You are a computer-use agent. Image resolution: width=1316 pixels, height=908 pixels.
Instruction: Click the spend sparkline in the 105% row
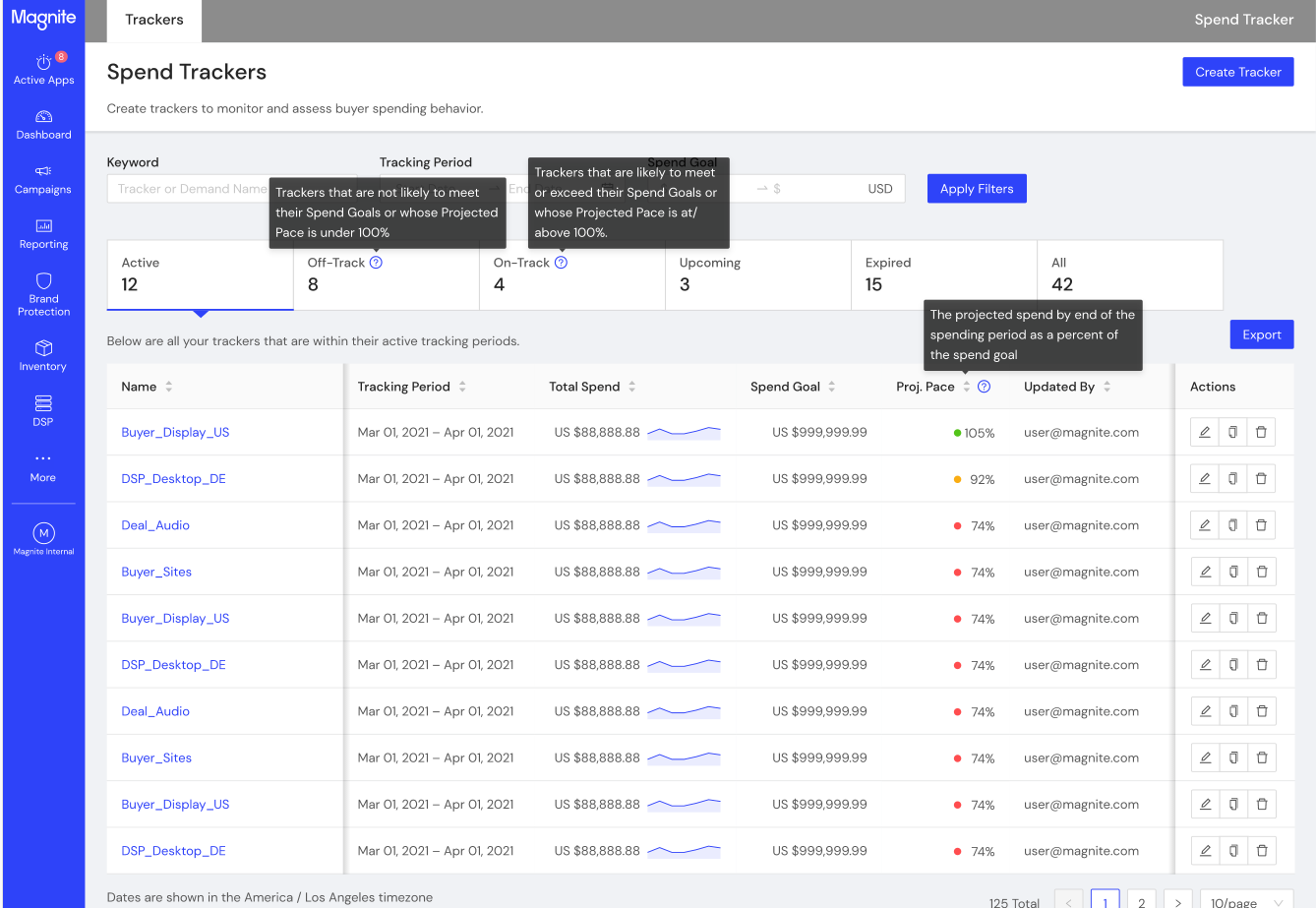[685, 432]
